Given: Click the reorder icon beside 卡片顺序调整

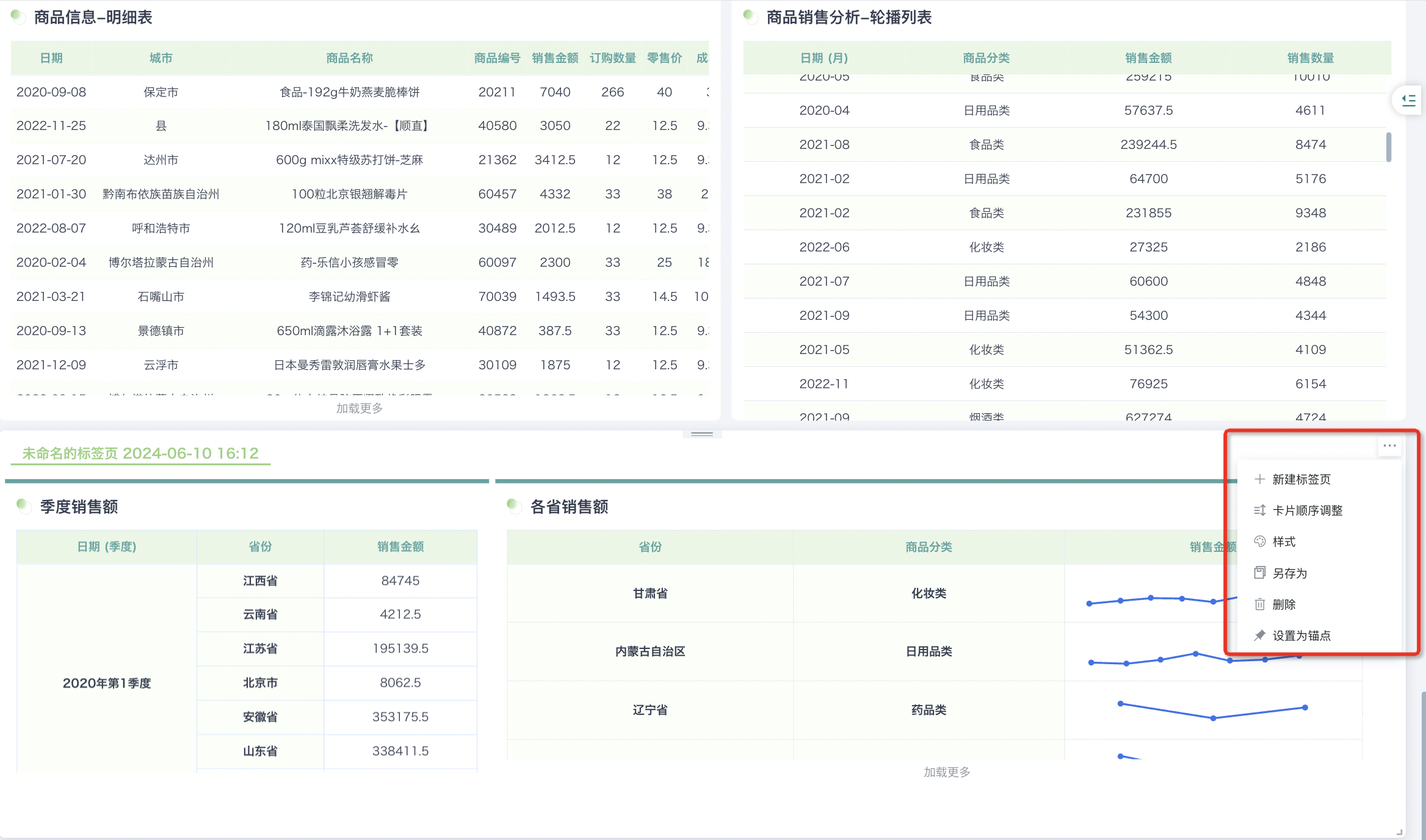Looking at the screenshot, I should coord(1259,510).
